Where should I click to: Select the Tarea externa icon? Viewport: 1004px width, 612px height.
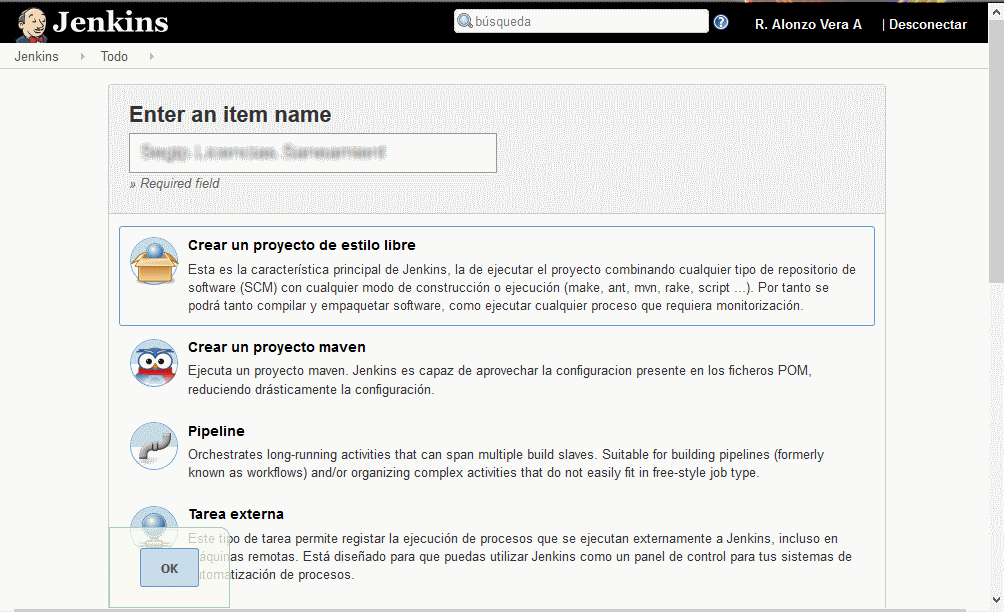[x=154, y=526]
